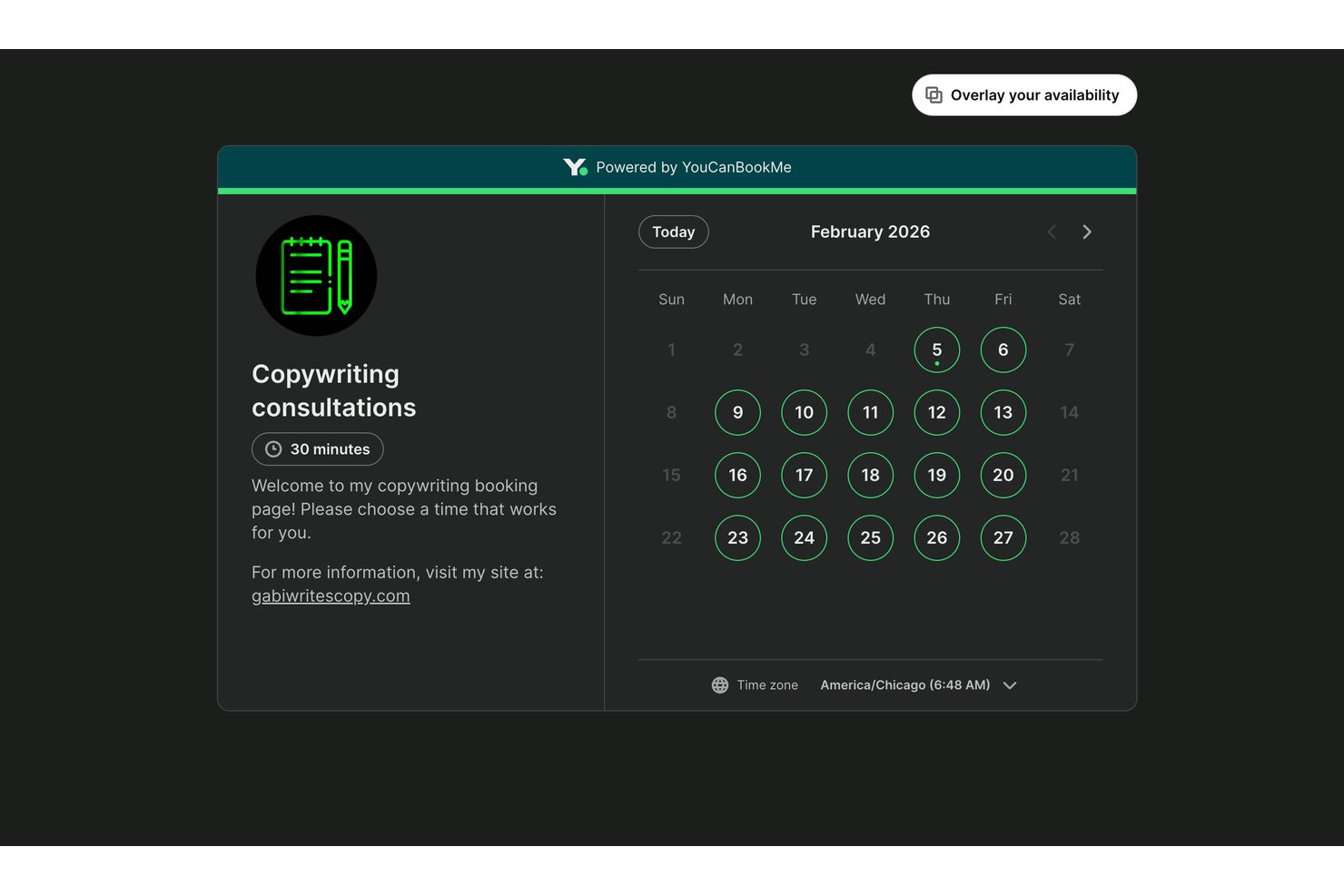Image resolution: width=1344 pixels, height=896 pixels.
Task: Click the globe icon beside Time zone
Action: coord(720,685)
